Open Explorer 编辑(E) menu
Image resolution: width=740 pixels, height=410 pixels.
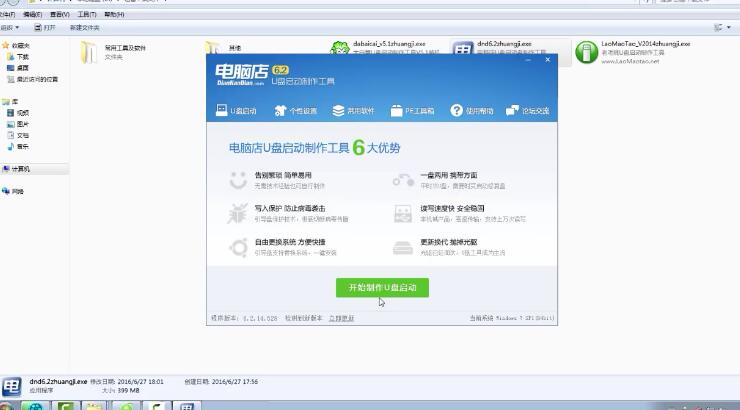point(32,15)
